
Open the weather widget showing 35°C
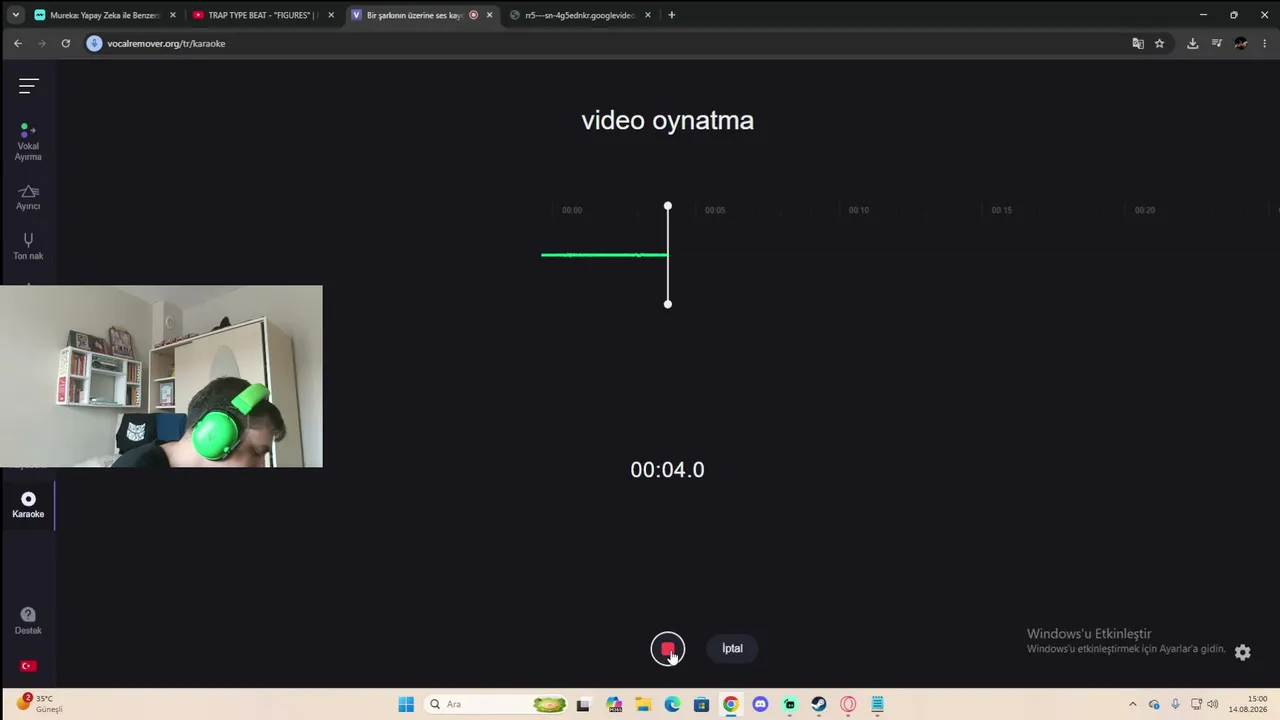pyautogui.click(x=40, y=704)
